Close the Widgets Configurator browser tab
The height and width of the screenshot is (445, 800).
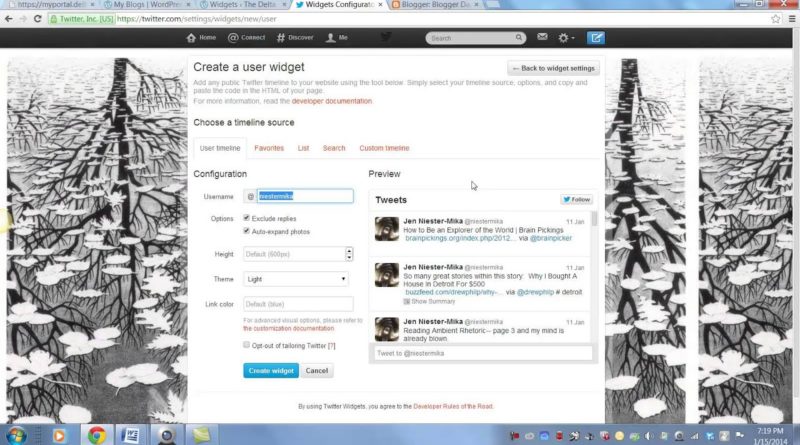click(381, 5)
